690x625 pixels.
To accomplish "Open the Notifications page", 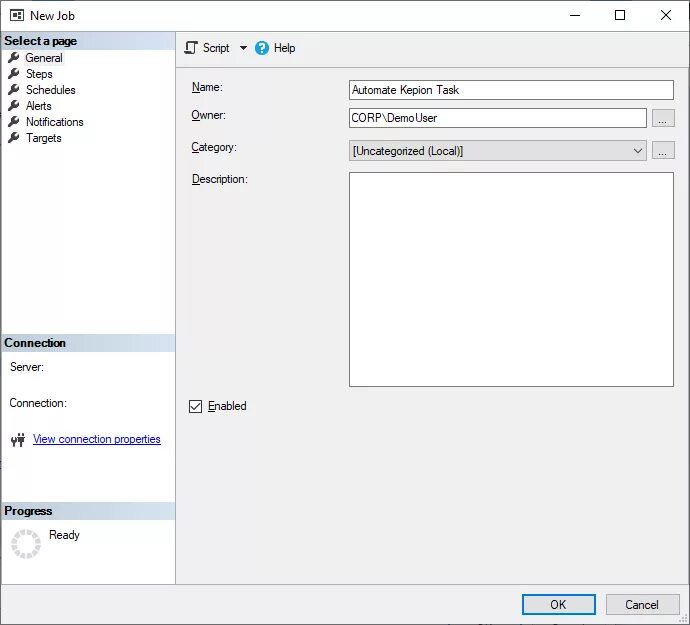I will pos(54,122).
